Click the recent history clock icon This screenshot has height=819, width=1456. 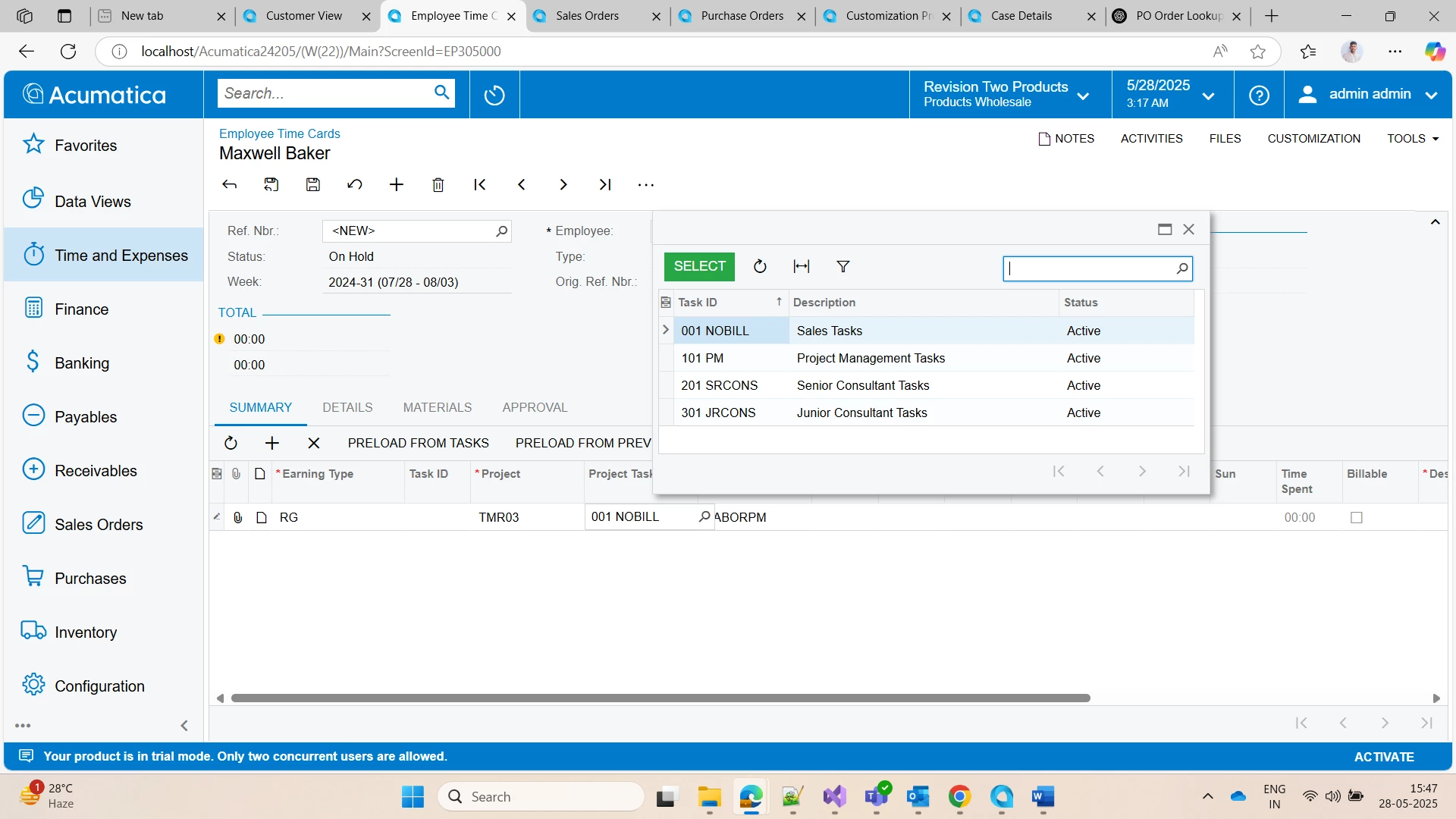[494, 95]
